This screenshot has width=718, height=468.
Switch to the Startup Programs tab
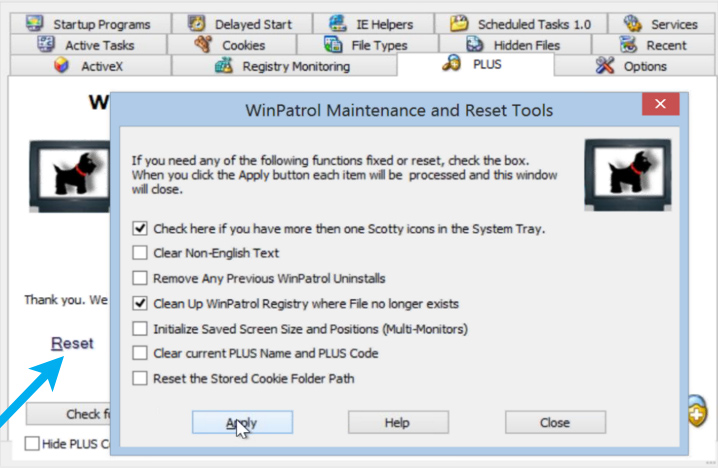click(x=91, y=23)
